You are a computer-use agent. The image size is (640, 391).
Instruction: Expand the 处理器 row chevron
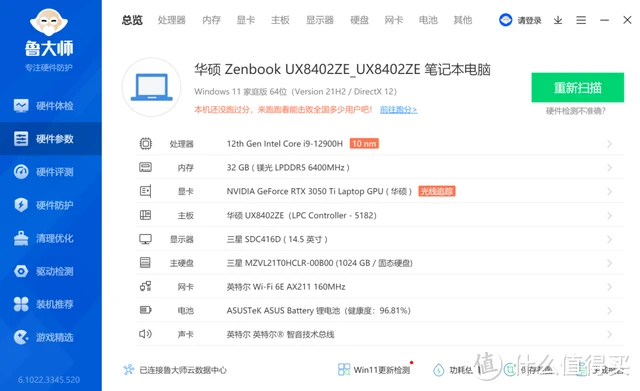tap(609, 144)
